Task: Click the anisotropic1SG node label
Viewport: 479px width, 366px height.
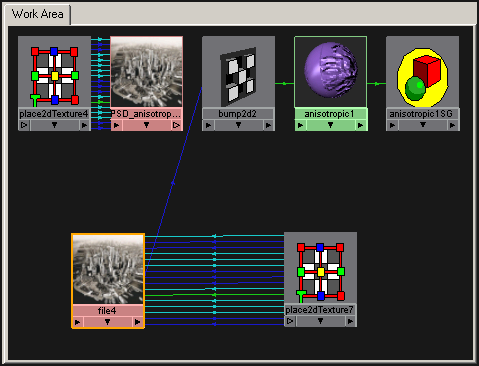Action: coord(421,114)
